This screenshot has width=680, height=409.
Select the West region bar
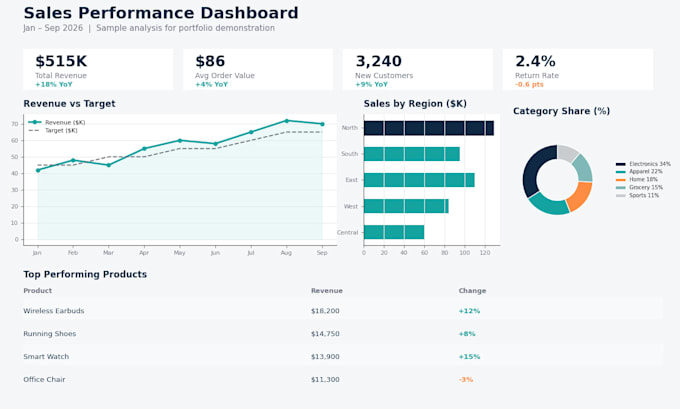(x=406, y=206)
